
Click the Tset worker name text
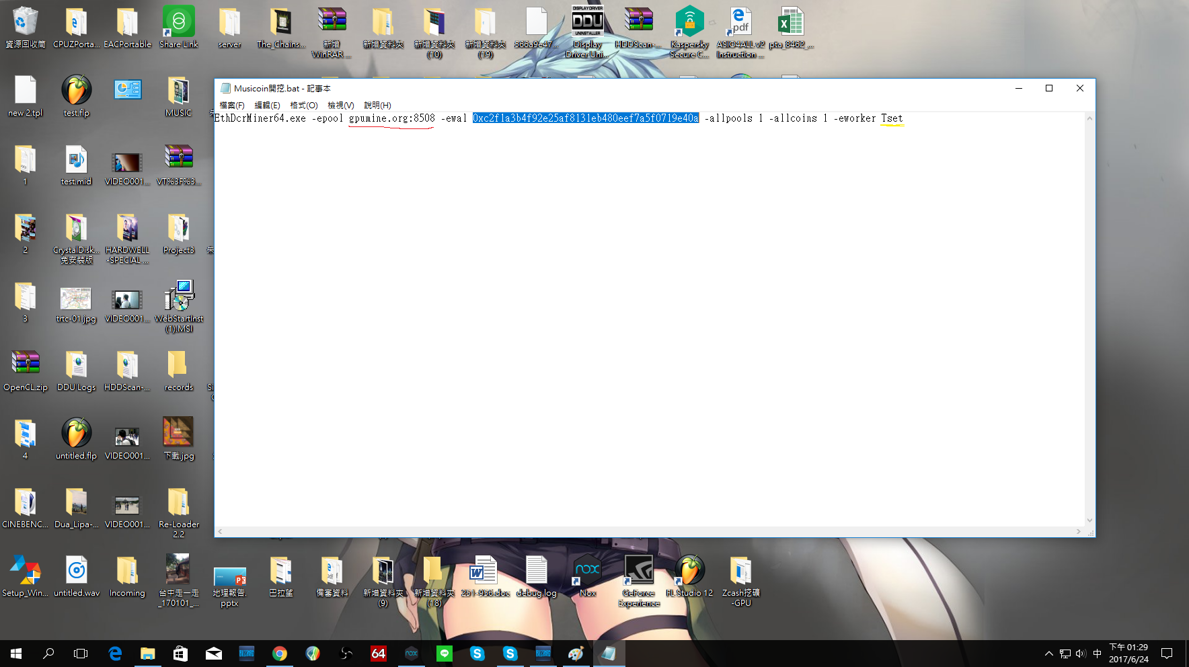pyautogui.click(x=892, y=118)
